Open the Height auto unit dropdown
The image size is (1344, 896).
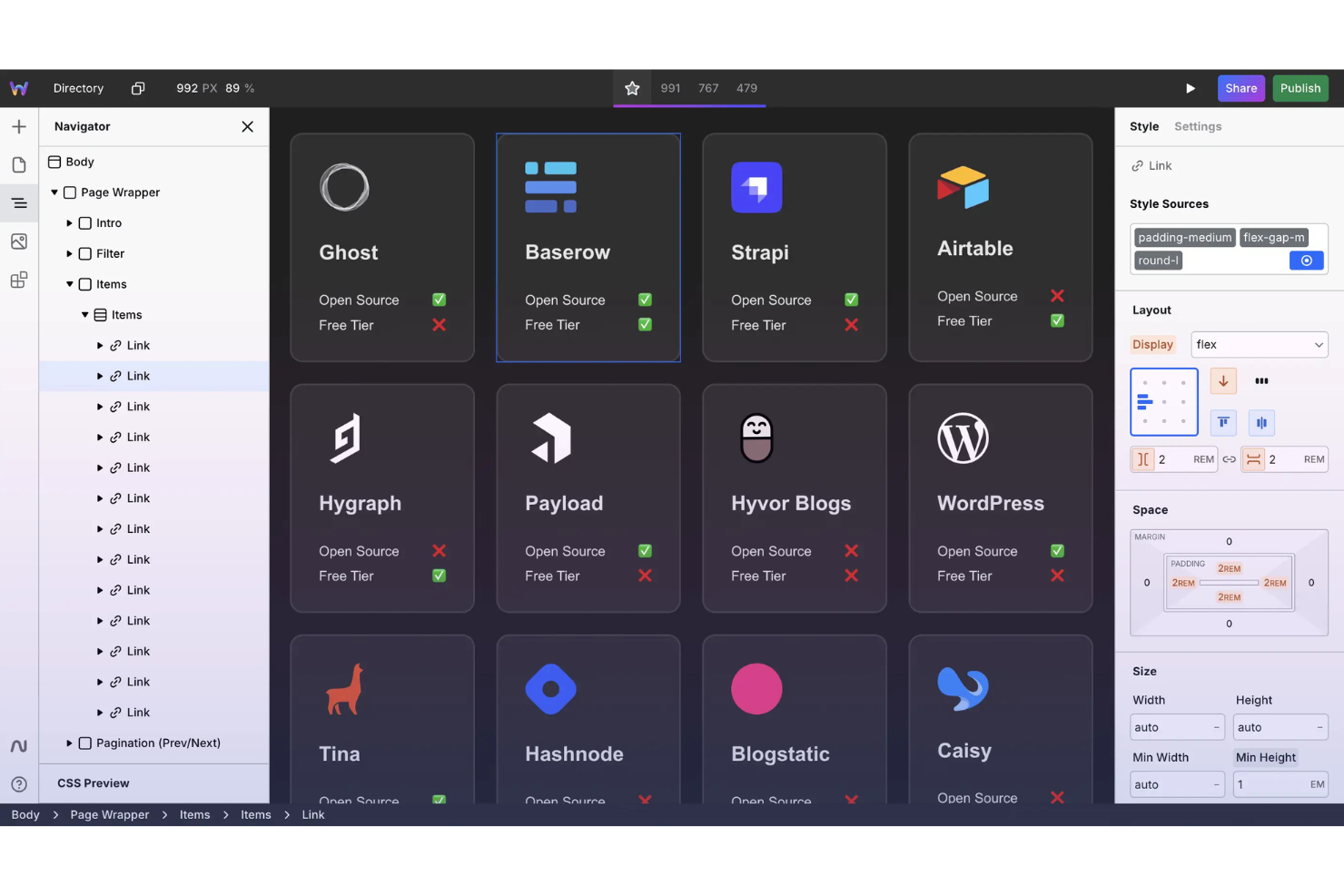tap(1319, 727)
